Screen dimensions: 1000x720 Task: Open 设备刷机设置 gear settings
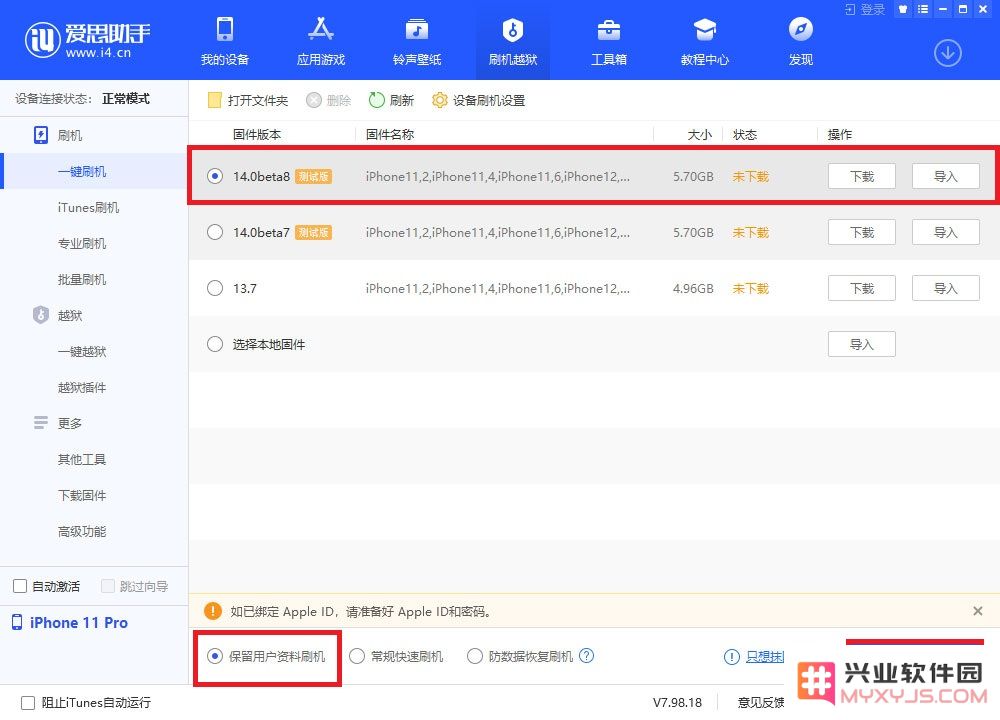[x=478, y=100]
